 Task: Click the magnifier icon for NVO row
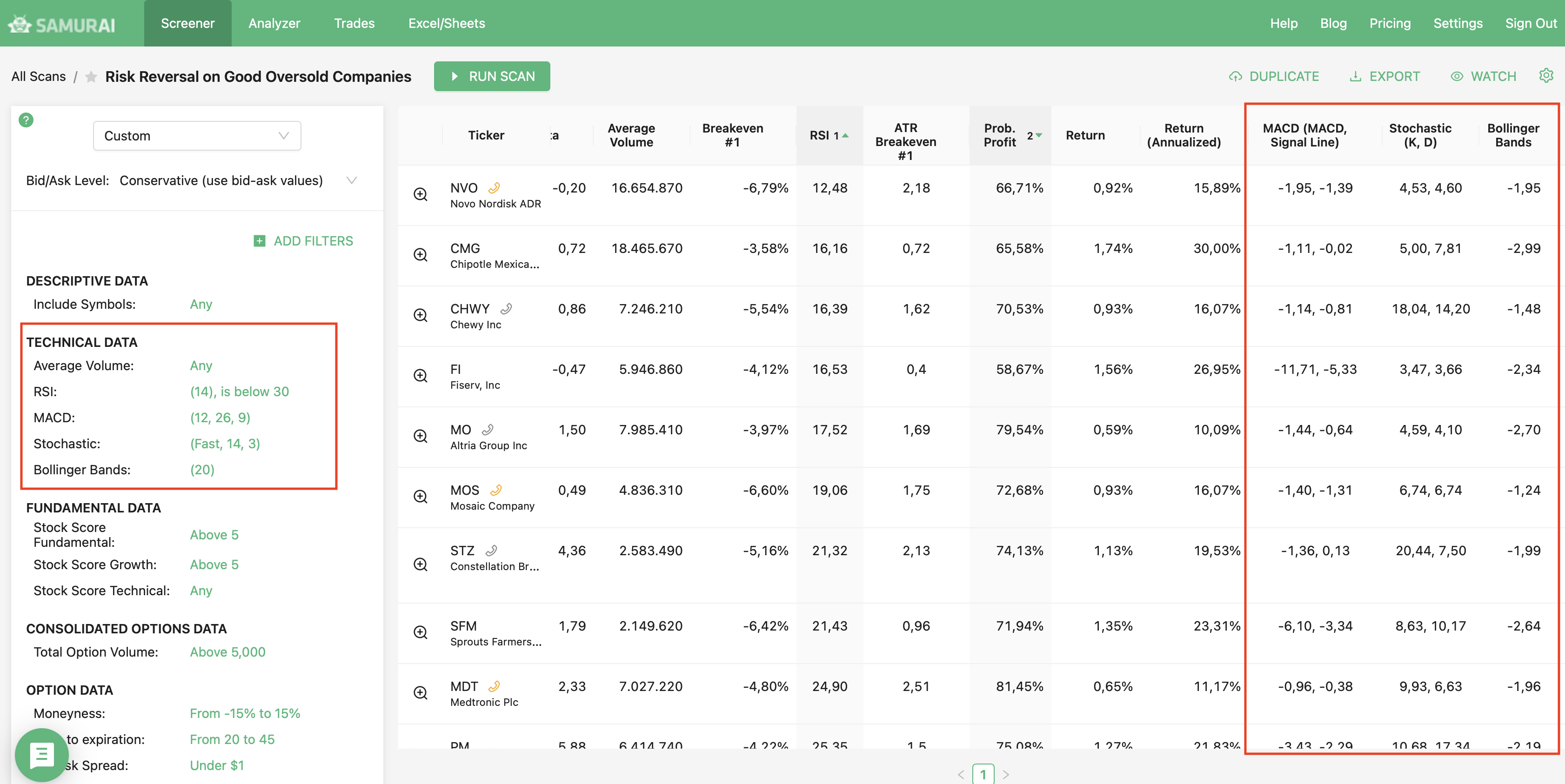[421, 194]
